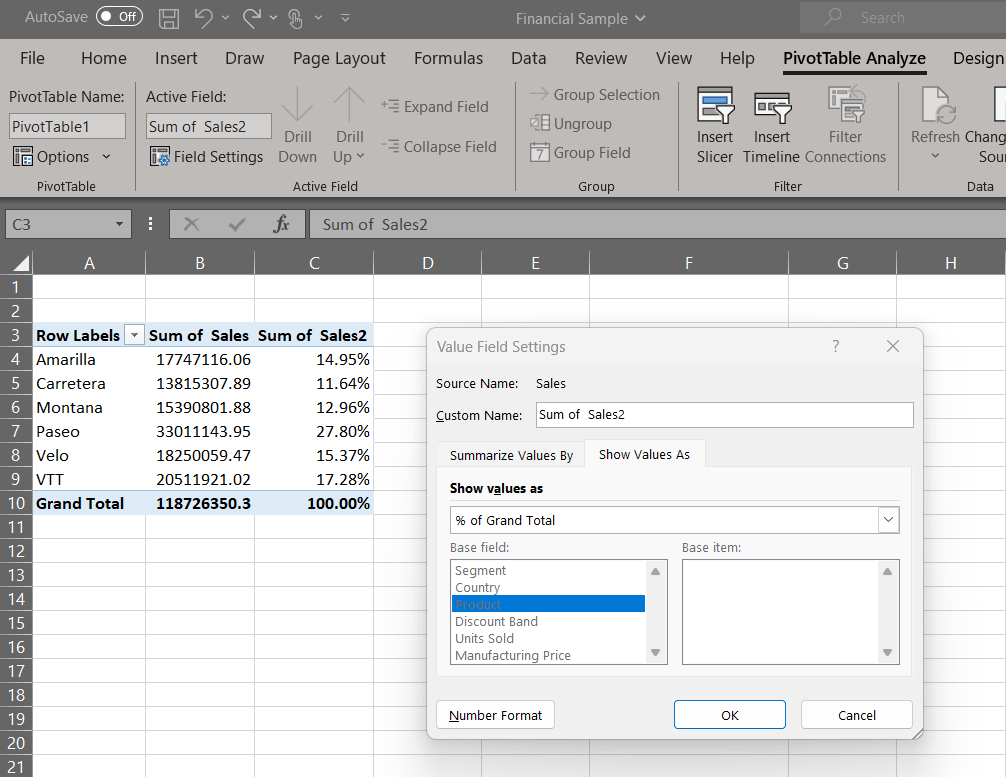Open Field Settings for the active field
1006x777 pixels.
coord(206,157)
